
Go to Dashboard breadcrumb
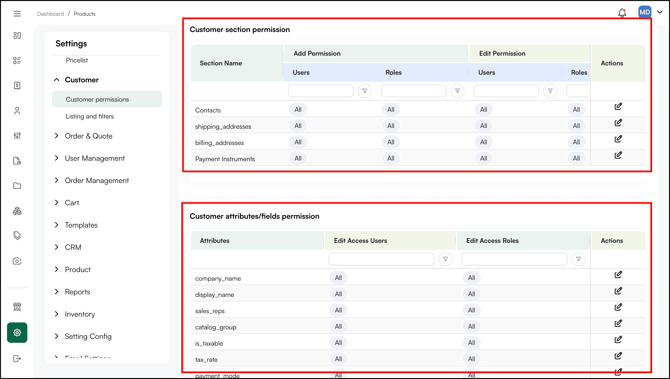(50, 14)
